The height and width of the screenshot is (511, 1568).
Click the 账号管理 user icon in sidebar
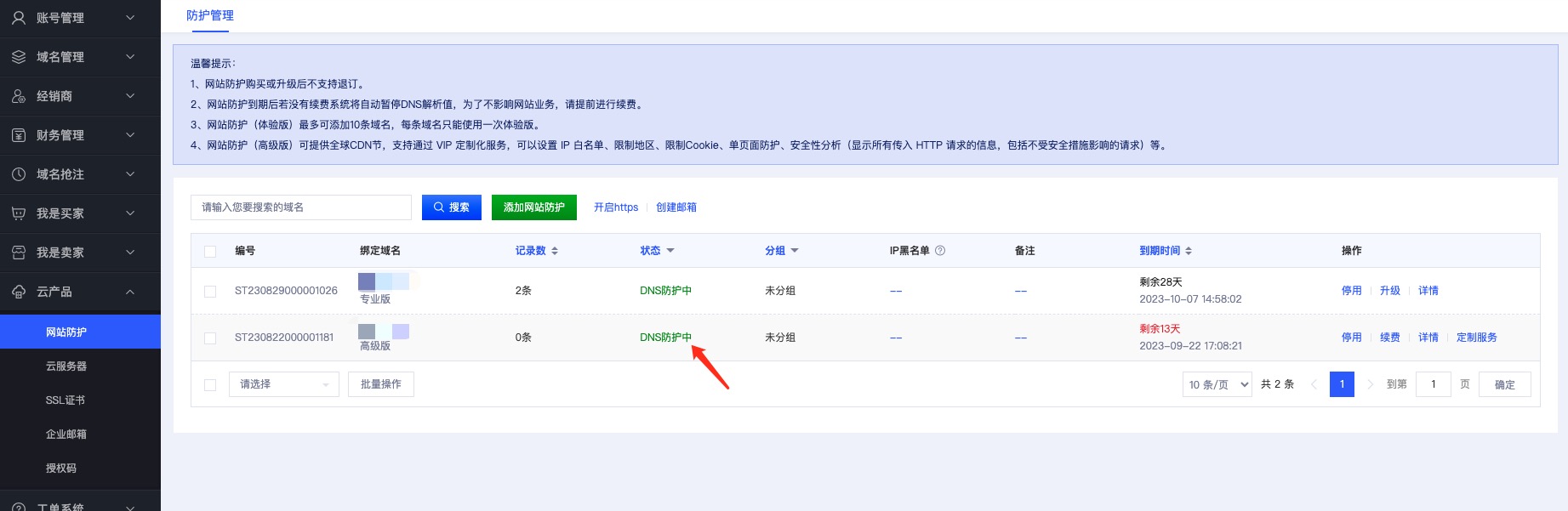pyautogui.click(x=19, y=18)
